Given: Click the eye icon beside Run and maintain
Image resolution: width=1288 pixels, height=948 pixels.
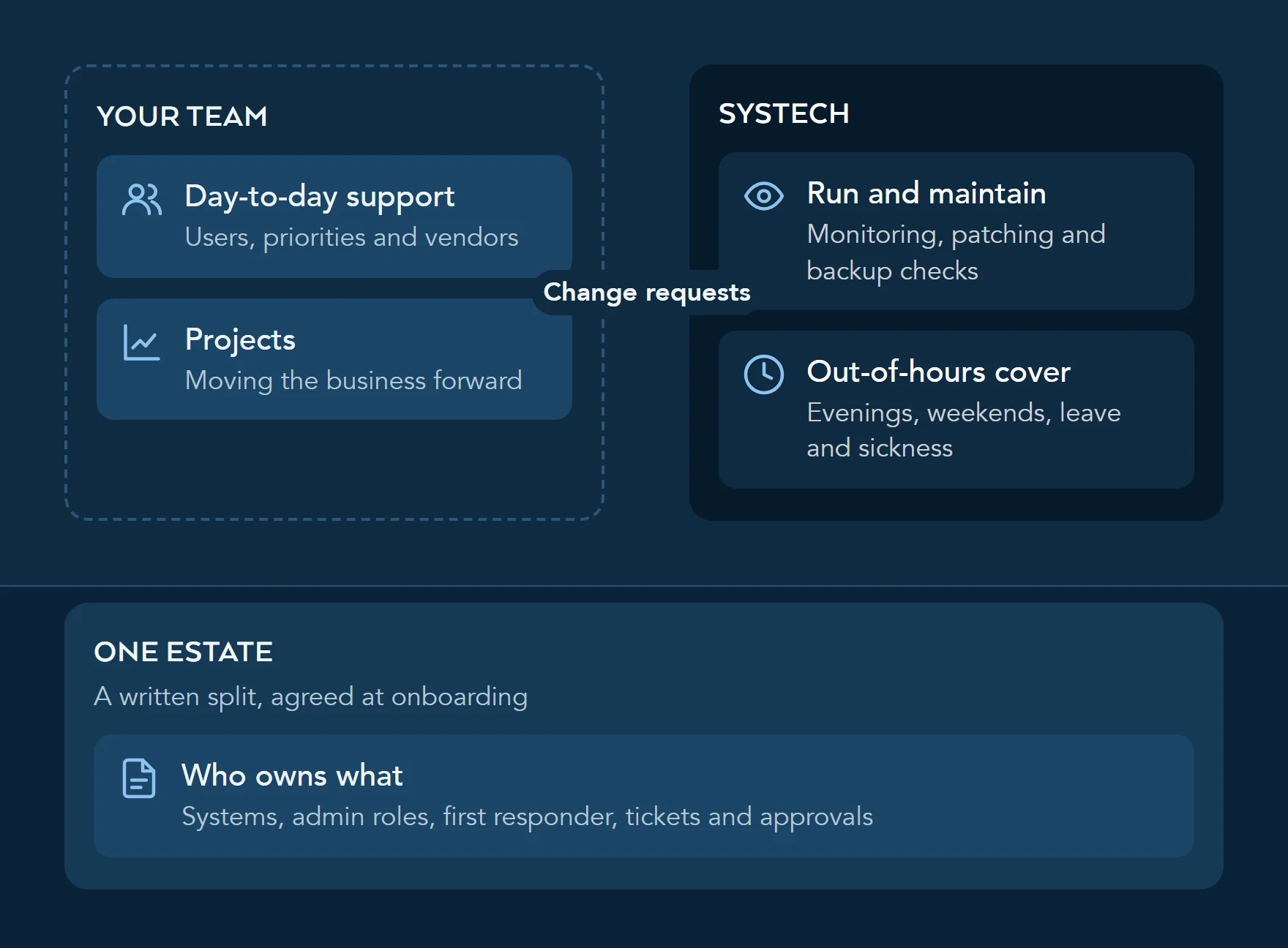Looking at the screenshot, I should (x=763, y=196).
